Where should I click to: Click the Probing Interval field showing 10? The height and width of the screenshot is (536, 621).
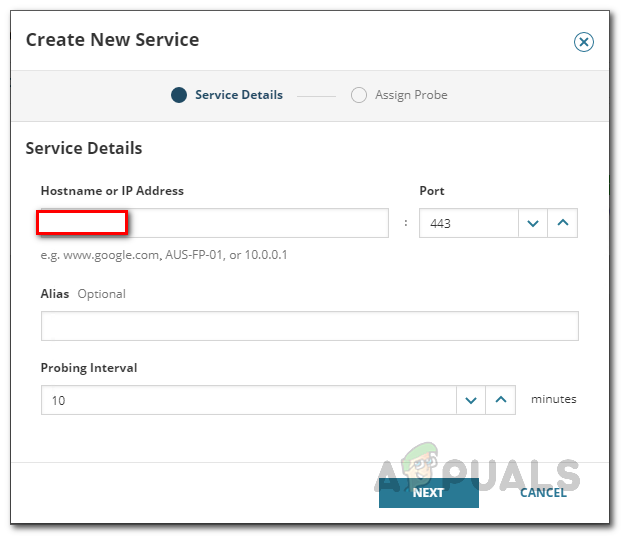[x=248, y=400]
